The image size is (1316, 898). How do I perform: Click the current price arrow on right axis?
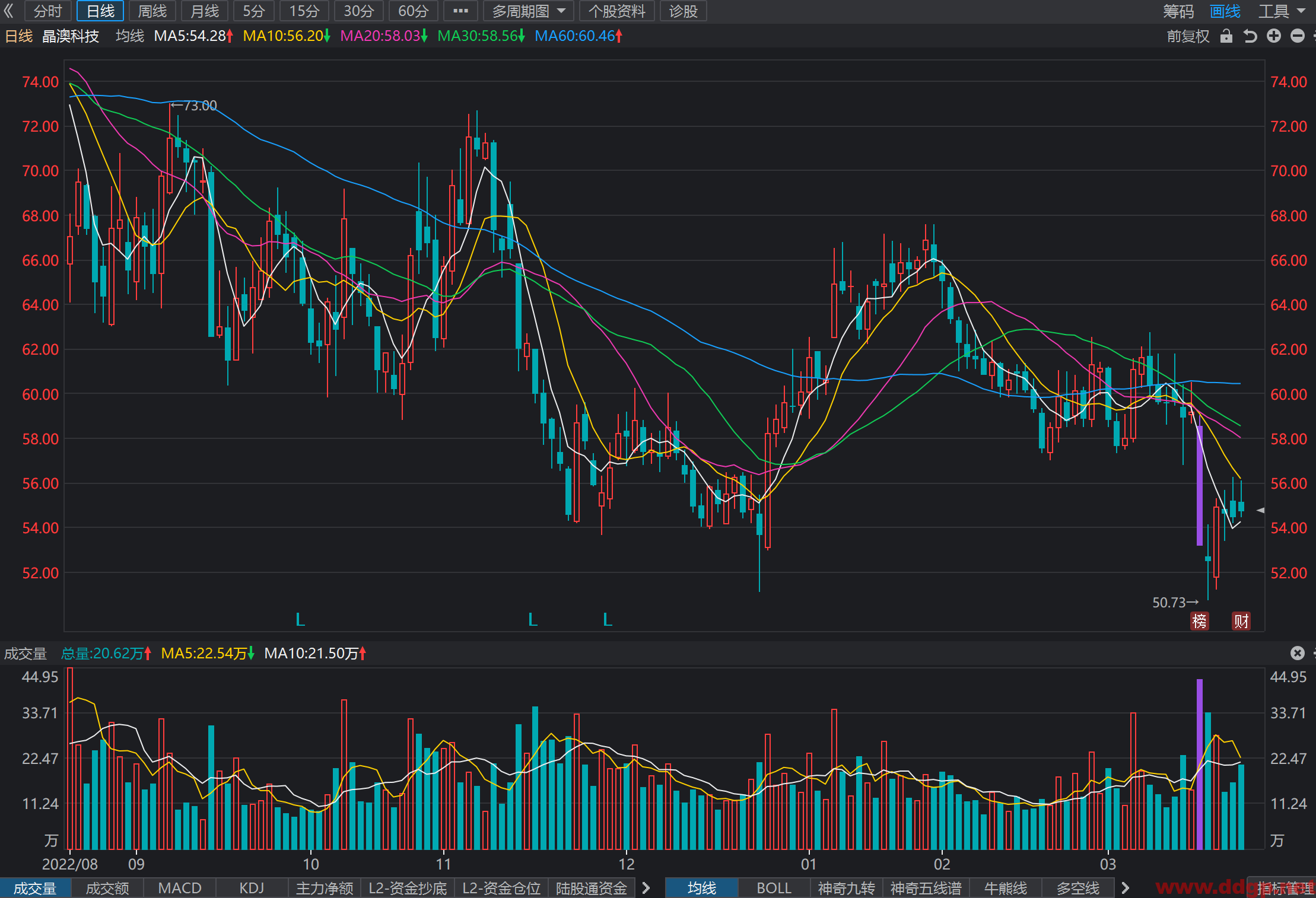tap(1260, 510)
